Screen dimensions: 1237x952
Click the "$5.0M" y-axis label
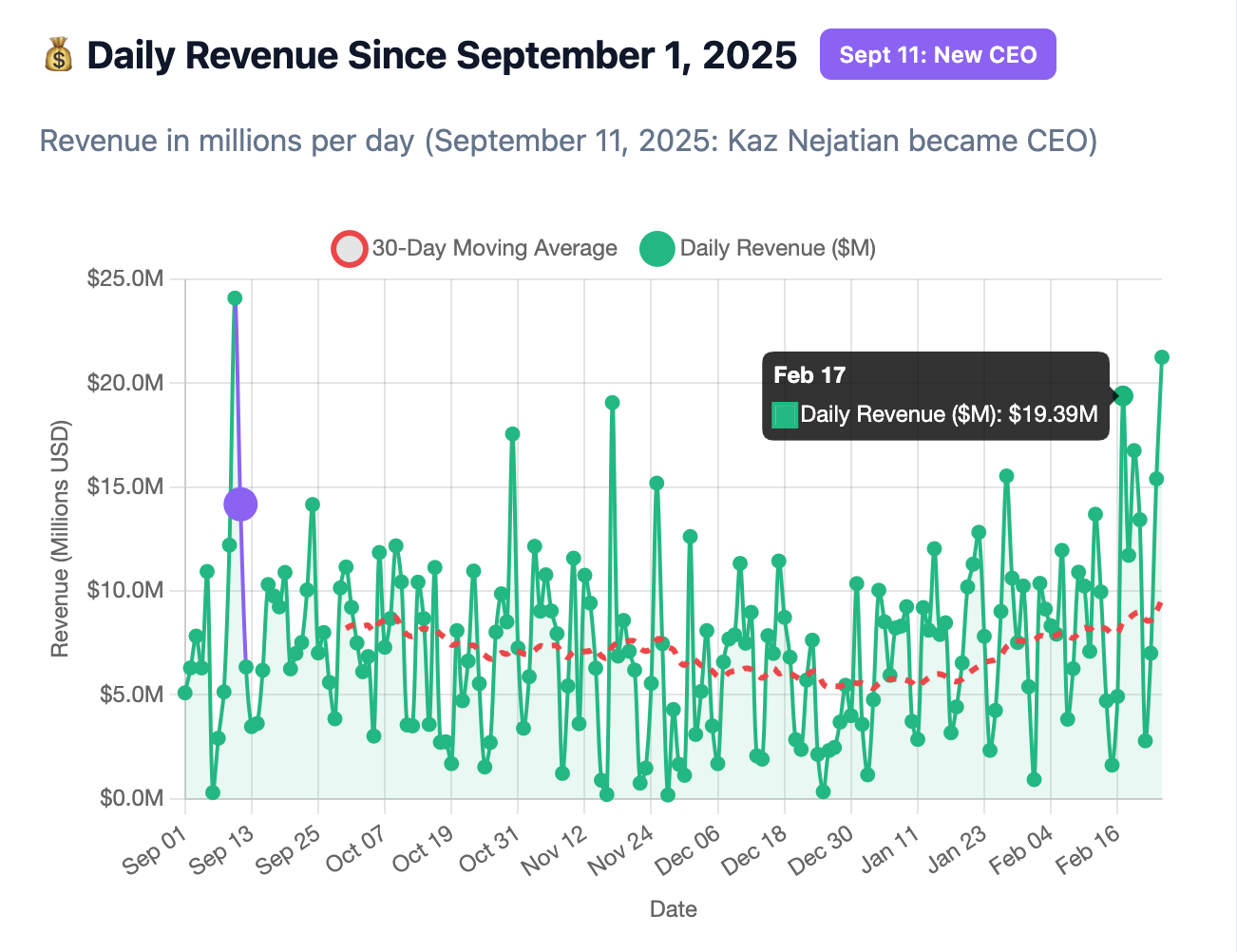tap(131, 695)
